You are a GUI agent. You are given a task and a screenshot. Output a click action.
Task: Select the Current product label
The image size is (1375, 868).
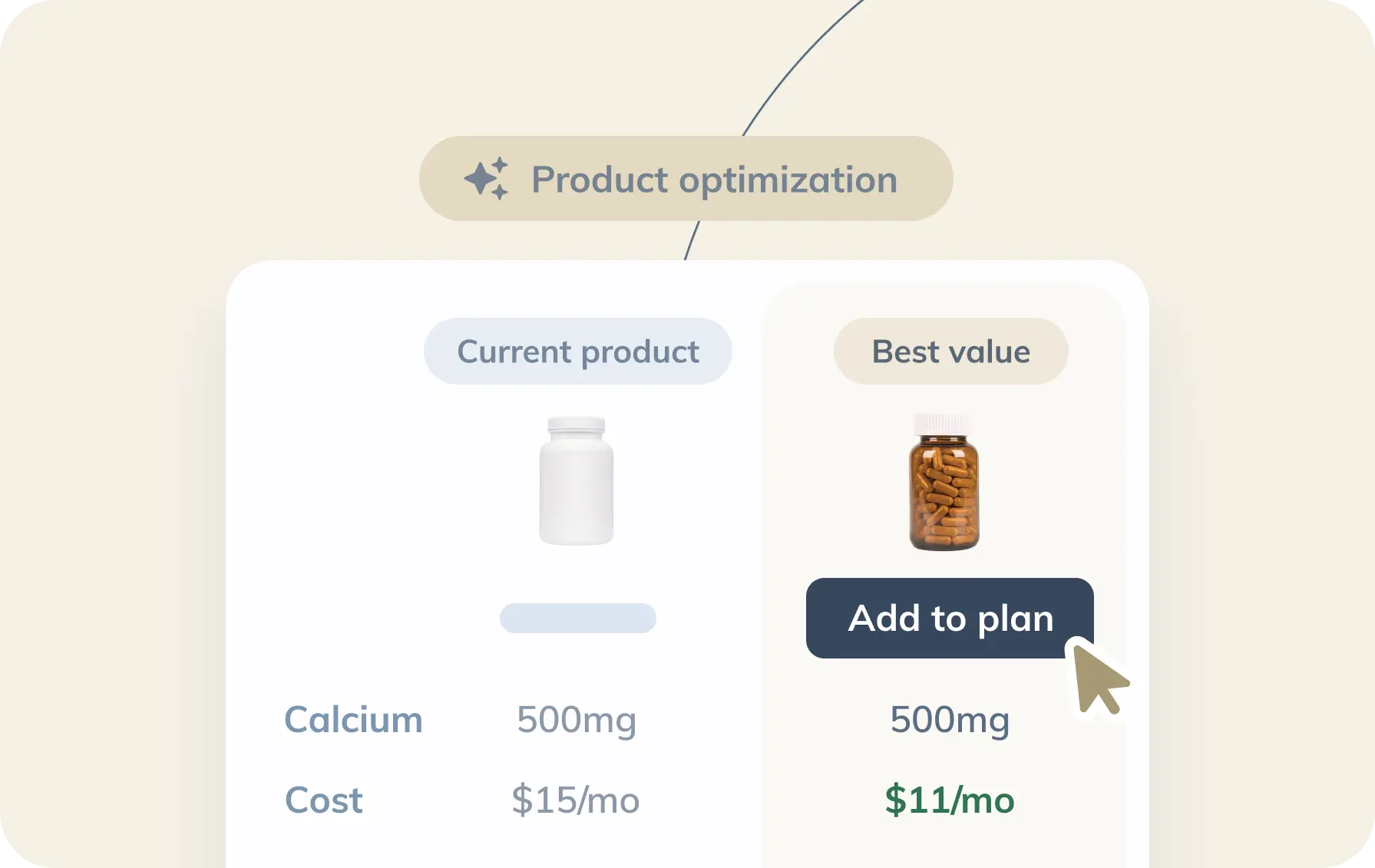577,351
